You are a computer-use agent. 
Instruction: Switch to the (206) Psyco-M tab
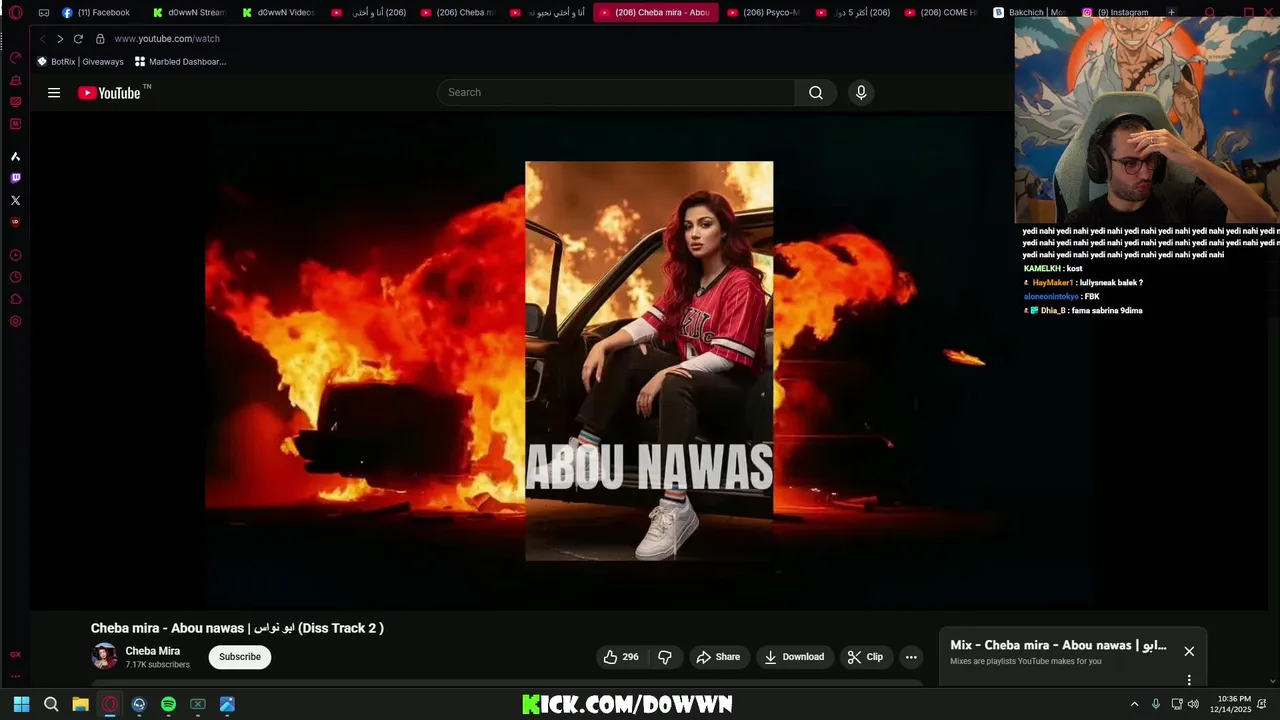pyautogui.click(x=763, y=13)
